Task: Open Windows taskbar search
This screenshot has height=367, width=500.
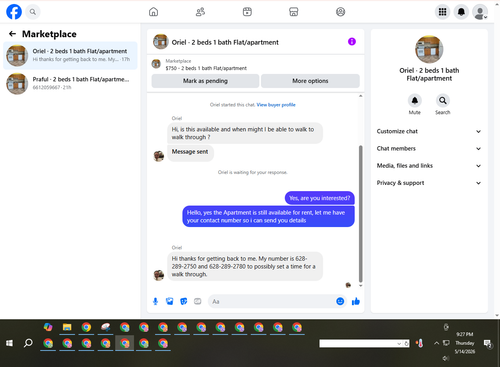Action: (28, 343)
